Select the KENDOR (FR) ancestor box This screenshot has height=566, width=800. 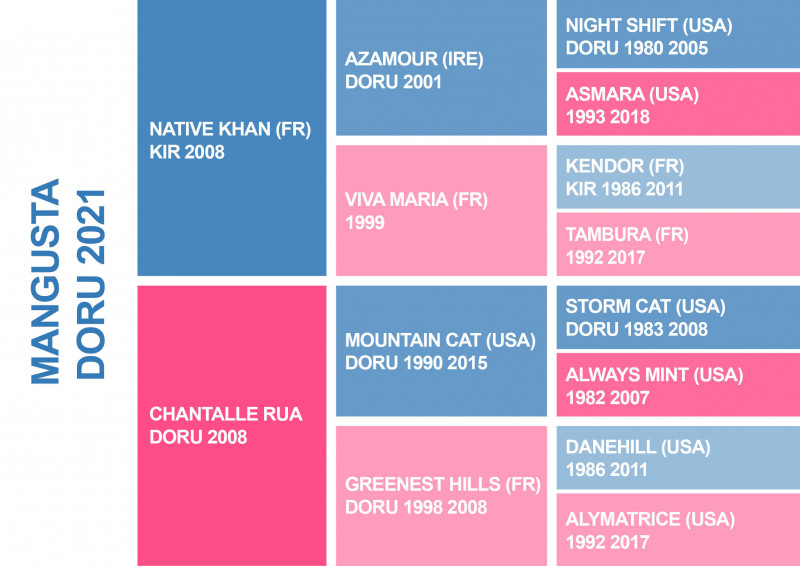tap(678, 177)
